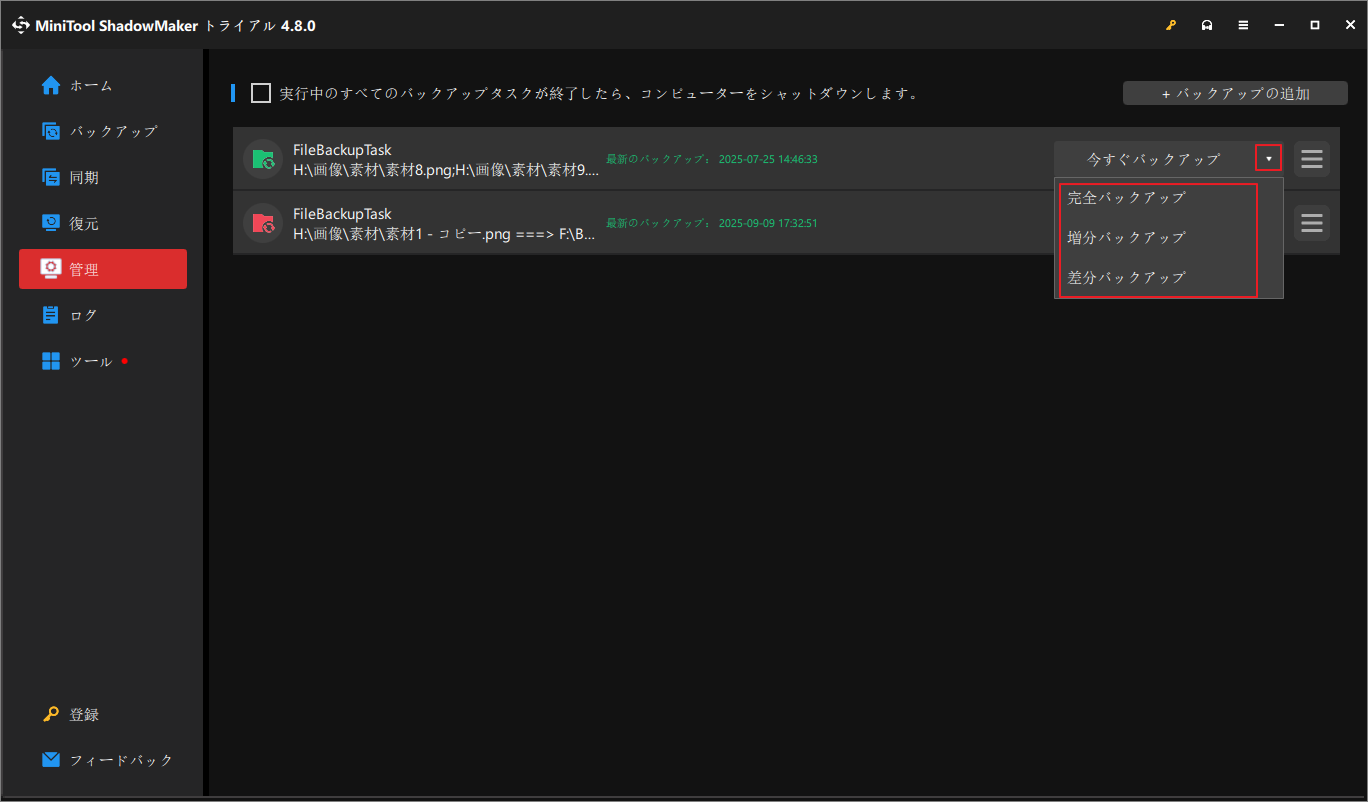Click the red folder icon of the second task

pos(263,223)
